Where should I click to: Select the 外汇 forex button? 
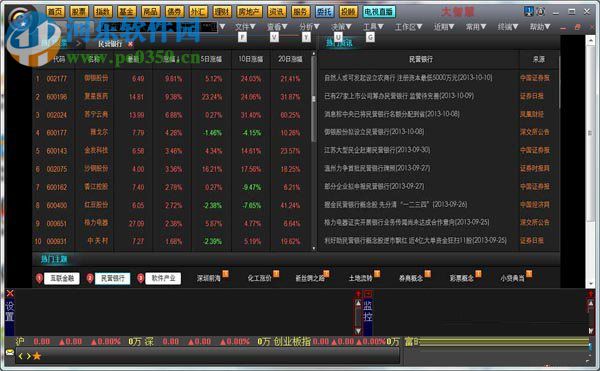(198, 12)
